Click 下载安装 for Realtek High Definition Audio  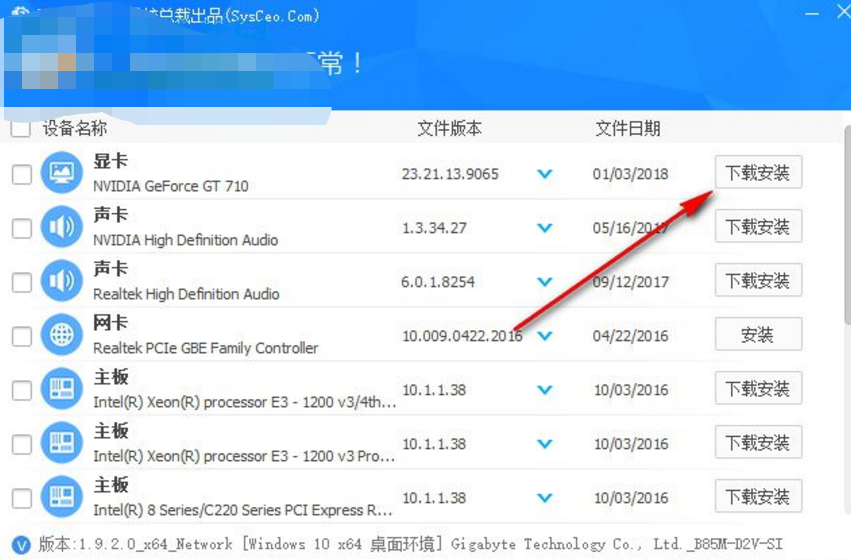[758, 281]
